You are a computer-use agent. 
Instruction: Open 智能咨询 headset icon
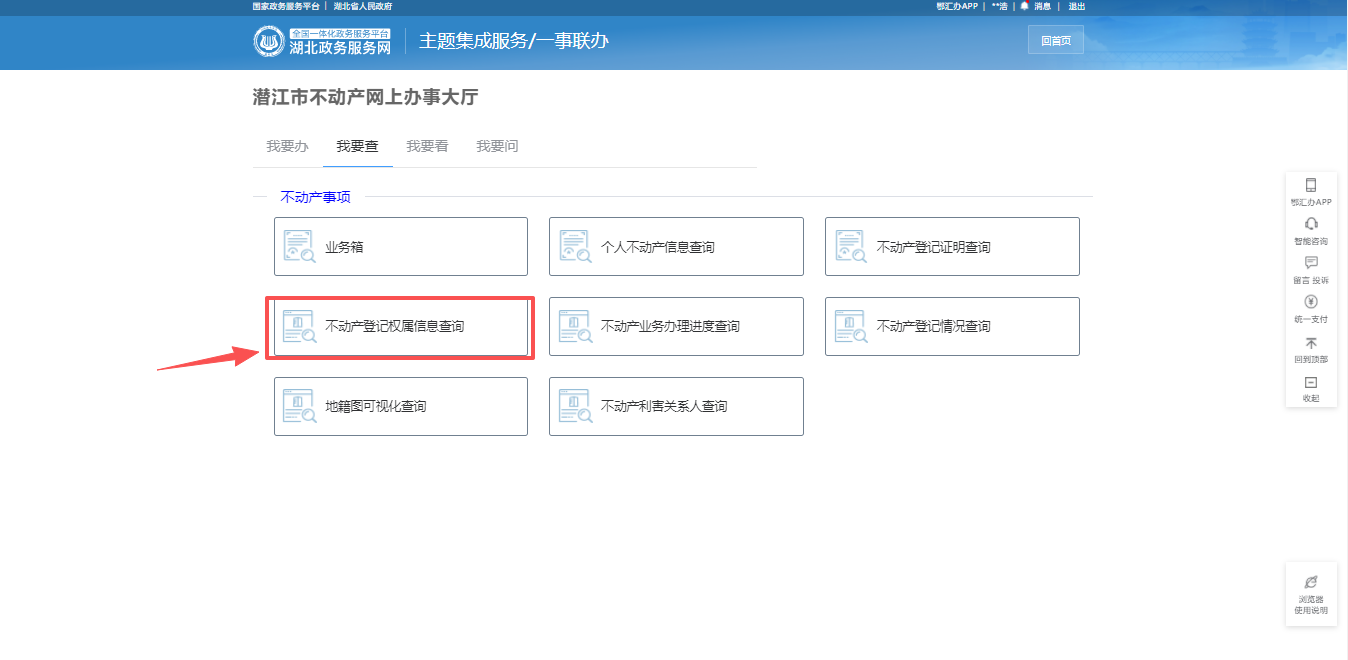click(1311, 224)
